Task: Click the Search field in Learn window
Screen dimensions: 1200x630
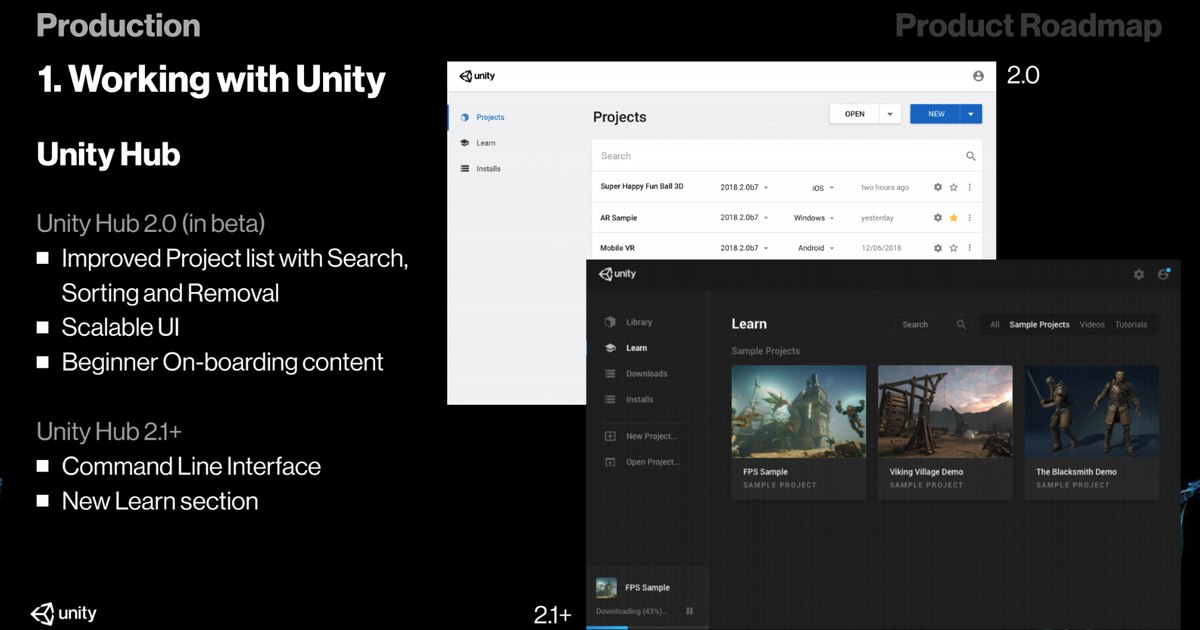Action: [x=935, y=324]
